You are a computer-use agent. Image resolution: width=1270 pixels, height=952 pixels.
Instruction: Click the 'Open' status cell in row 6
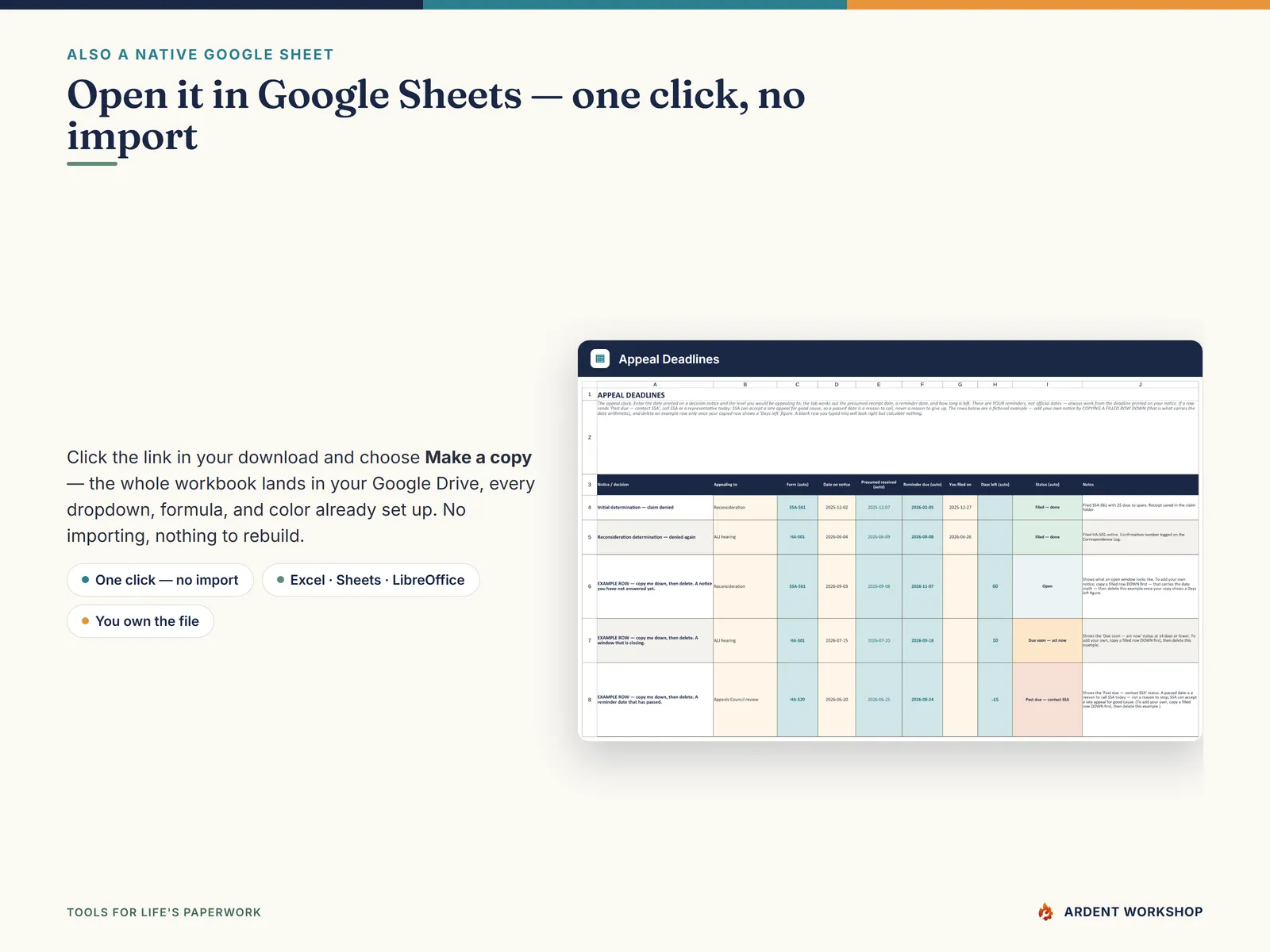point(1047,586)
